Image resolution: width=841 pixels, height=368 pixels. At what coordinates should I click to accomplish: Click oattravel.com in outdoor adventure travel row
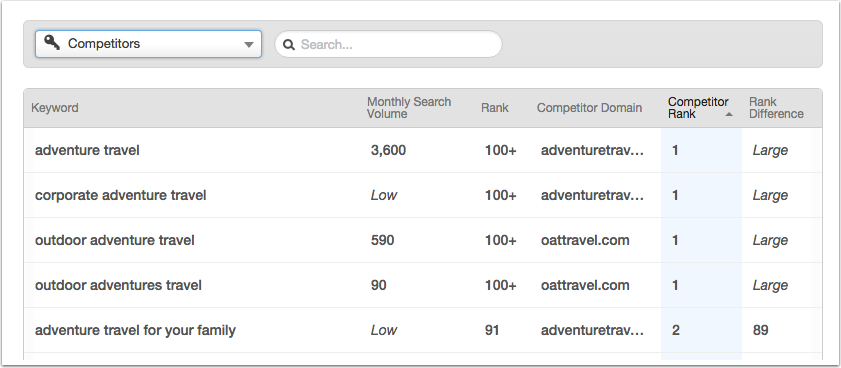[x=585, y=240]
